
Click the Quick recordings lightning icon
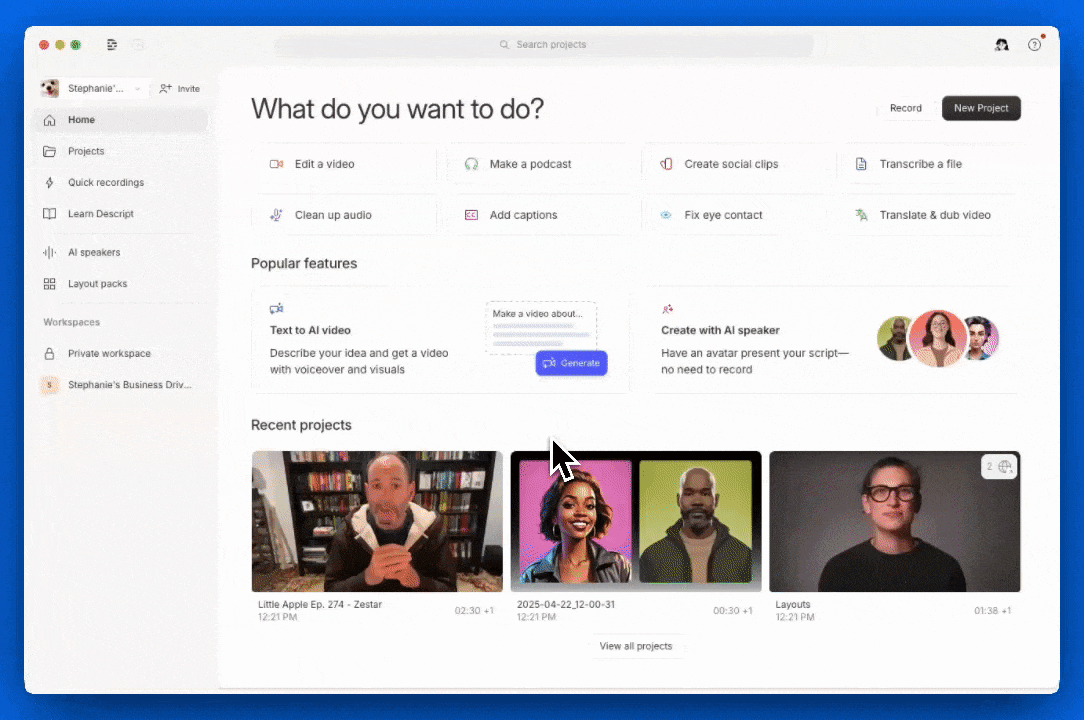pyautogui.click(x=50, y=183)
